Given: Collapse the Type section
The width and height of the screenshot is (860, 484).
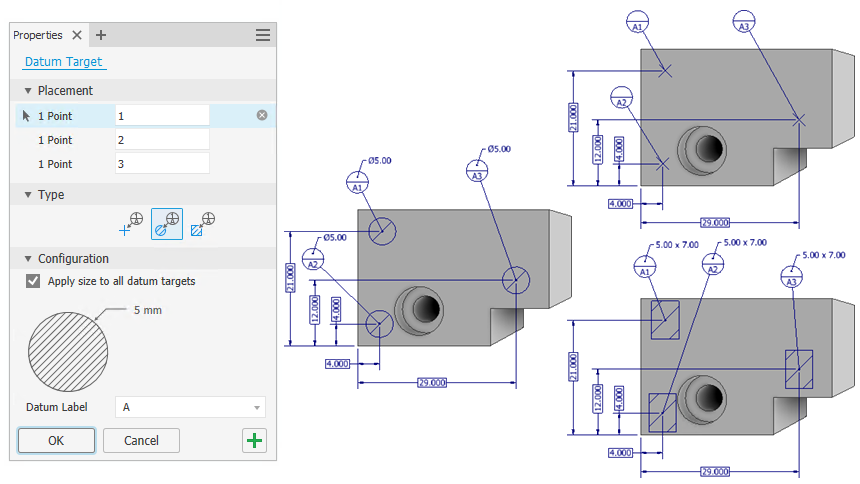Looking at the screenshot, I should point(28,195).
